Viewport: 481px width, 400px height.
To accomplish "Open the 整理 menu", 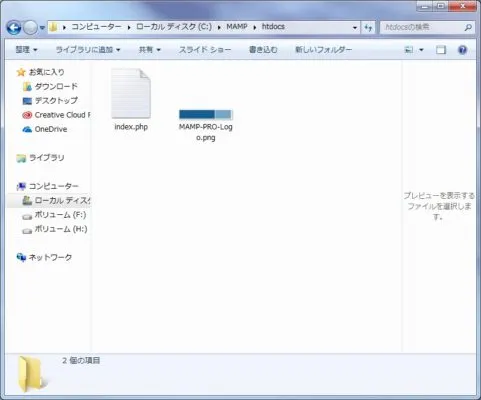I will click(27, 50).
